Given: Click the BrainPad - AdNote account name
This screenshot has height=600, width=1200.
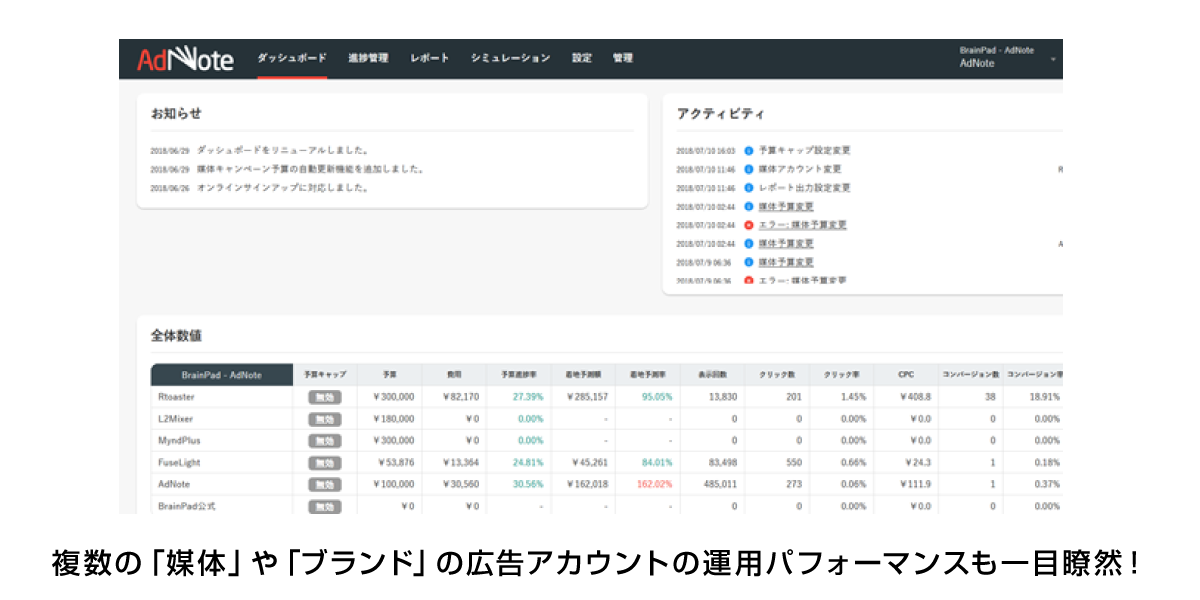Looking at the screenshot, I should tap(996, 50).
